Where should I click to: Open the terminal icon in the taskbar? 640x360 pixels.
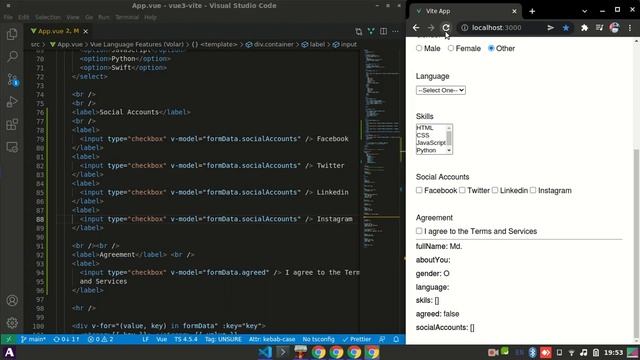point(282,352)
